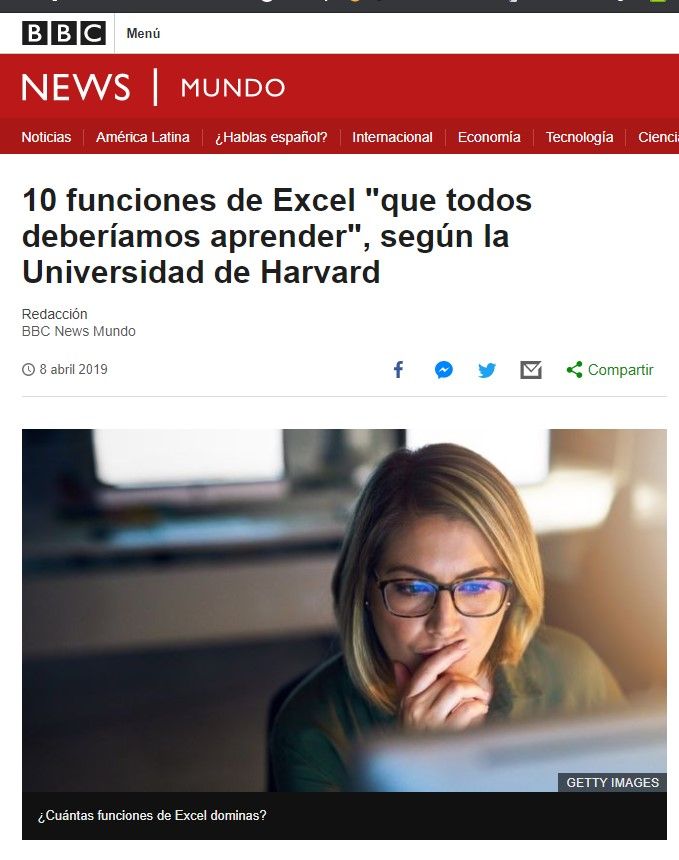The height and width of the screenshot is (860, 679).
Task: Open the Economía section
Action: [x=489, y=137]
